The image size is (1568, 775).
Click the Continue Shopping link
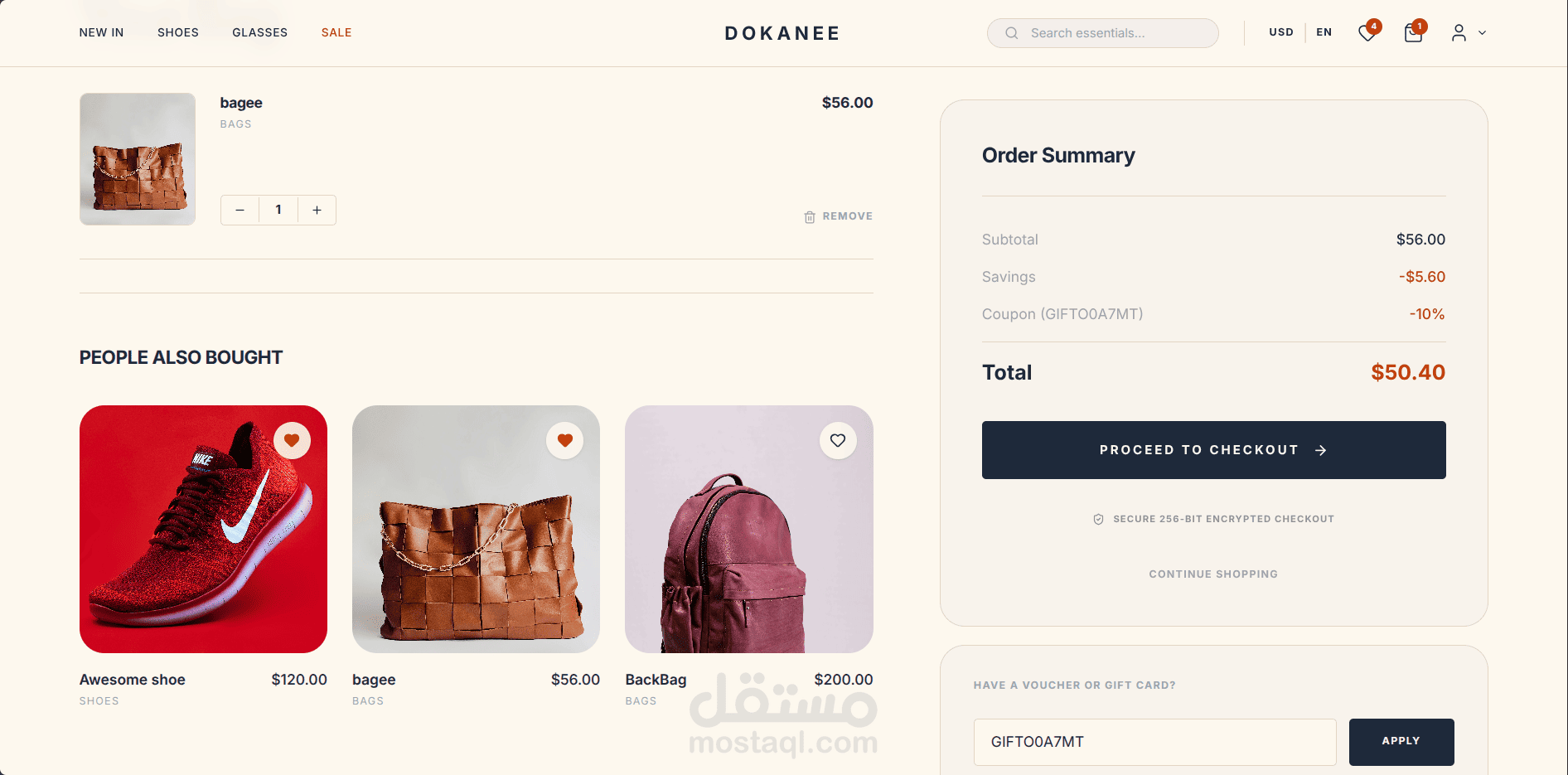(x=1213, y=574)
